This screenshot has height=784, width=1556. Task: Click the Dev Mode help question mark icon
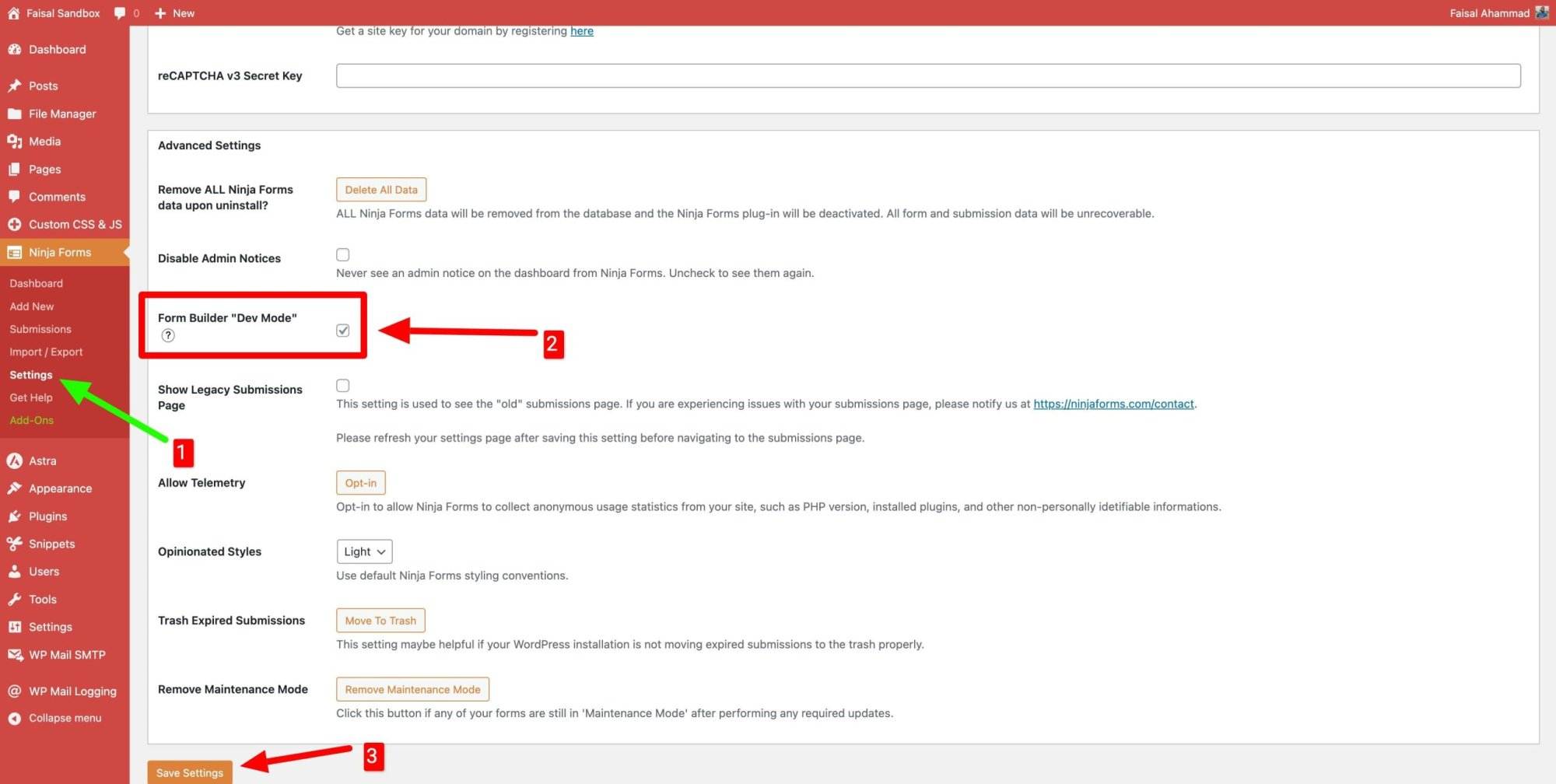168,335
